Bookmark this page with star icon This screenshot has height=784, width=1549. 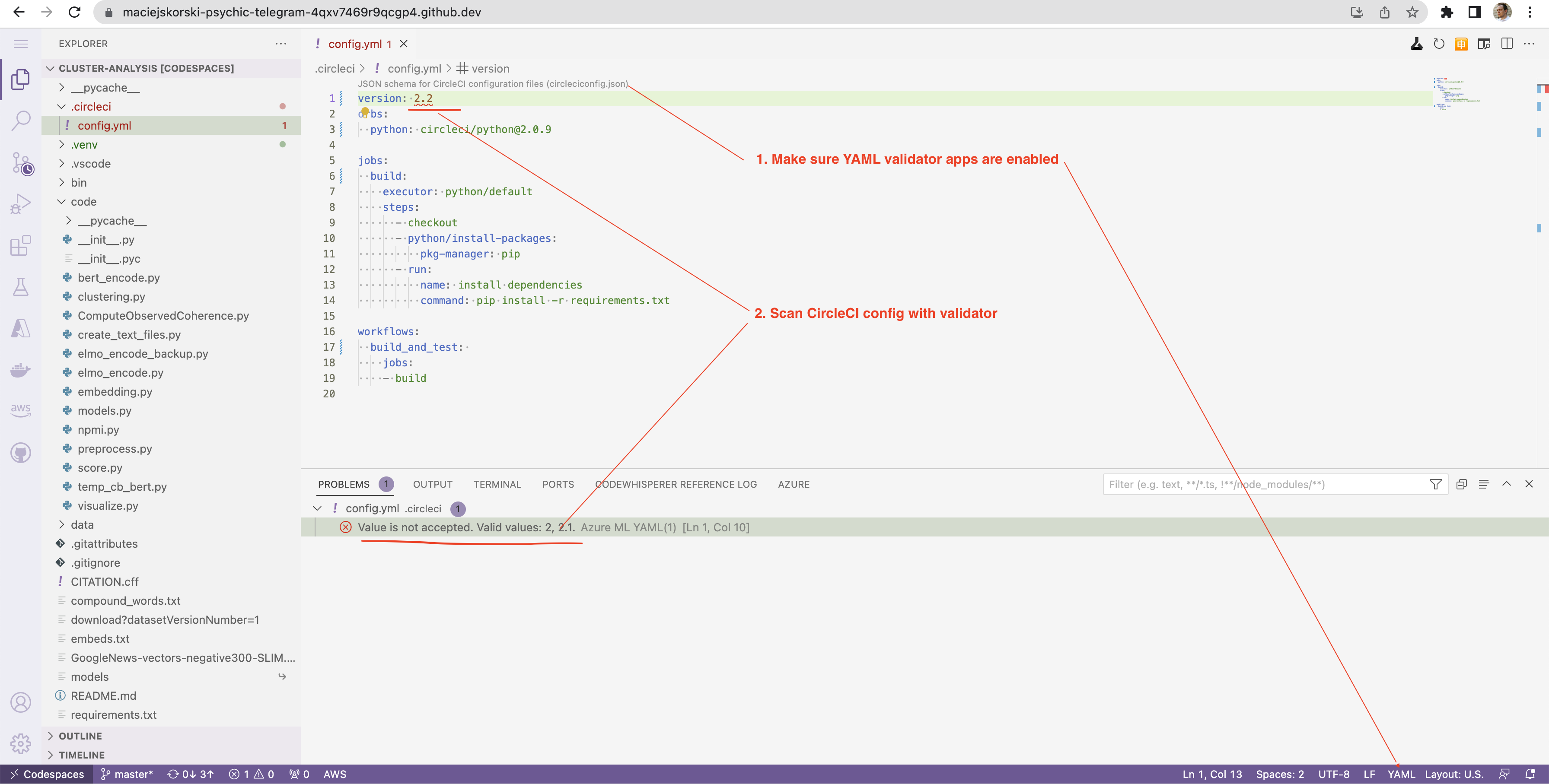1412,12
